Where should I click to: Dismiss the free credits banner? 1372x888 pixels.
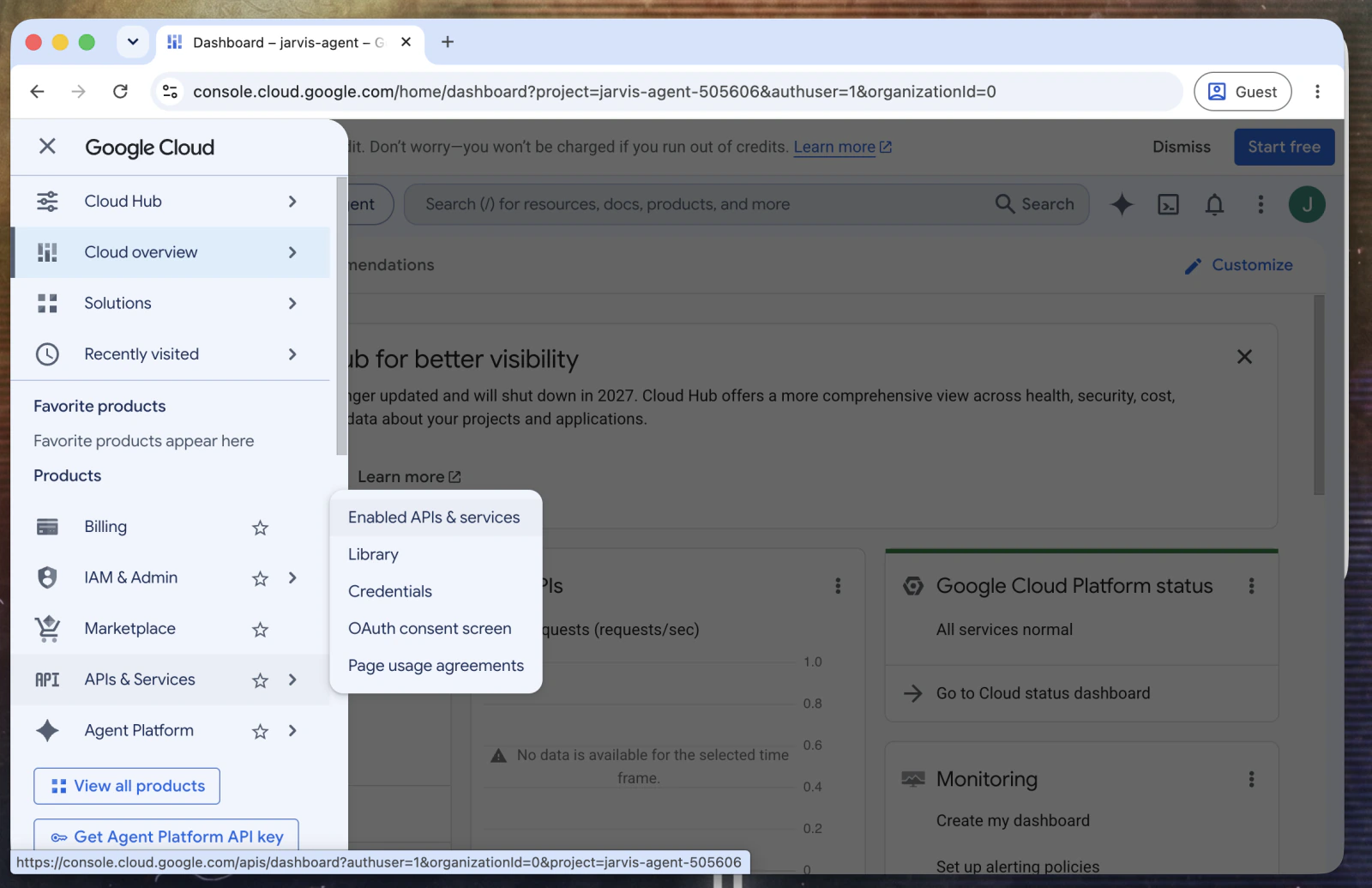(1181, 147)
